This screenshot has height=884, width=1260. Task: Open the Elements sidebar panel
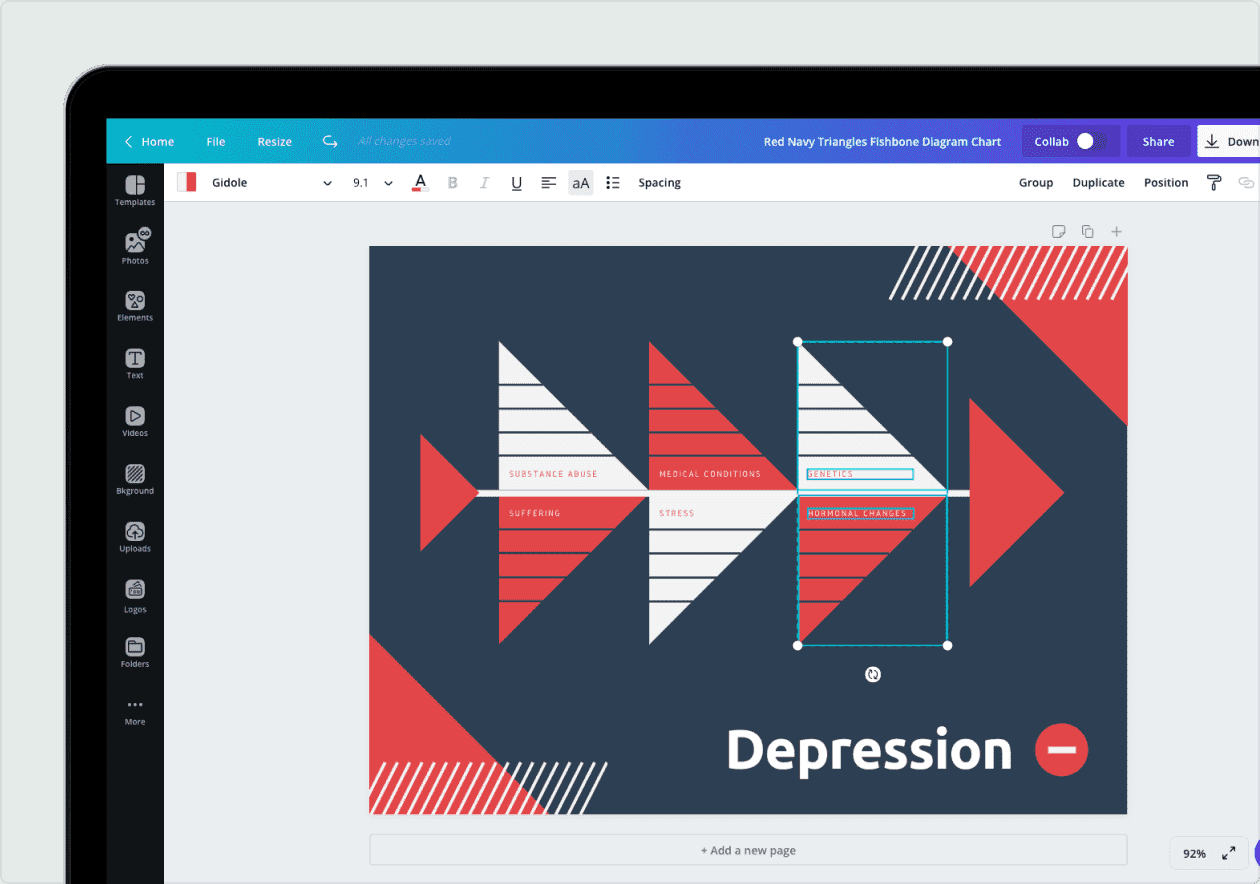pyautogui.click(x=135, y=304)
